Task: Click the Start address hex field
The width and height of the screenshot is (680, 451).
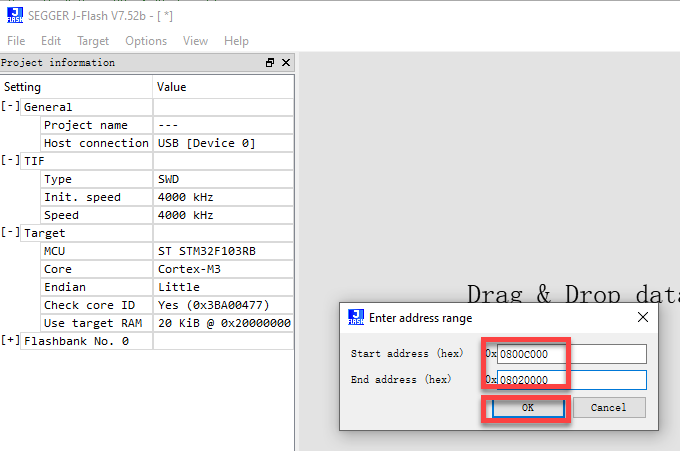Action: pos(572,354)
